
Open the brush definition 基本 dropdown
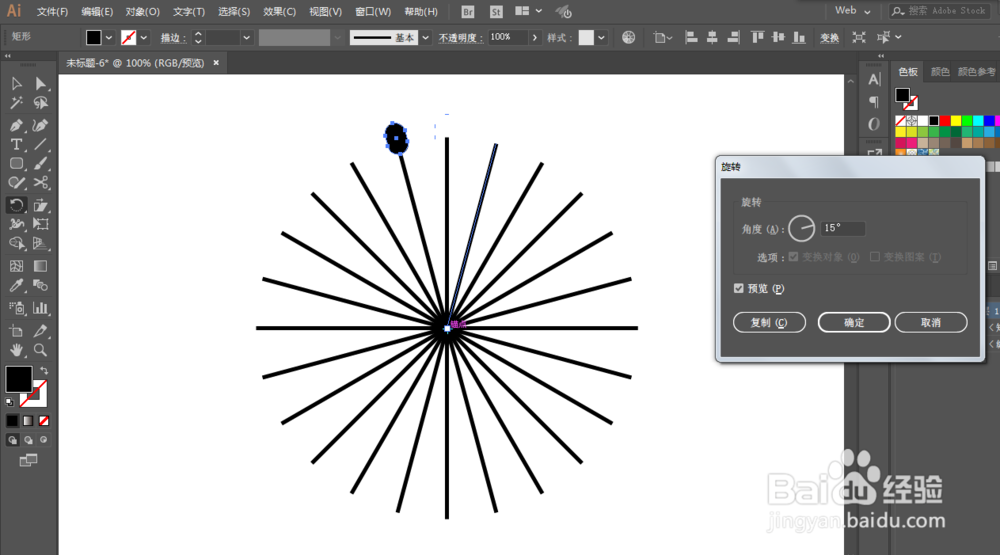[x=425, y=38]
